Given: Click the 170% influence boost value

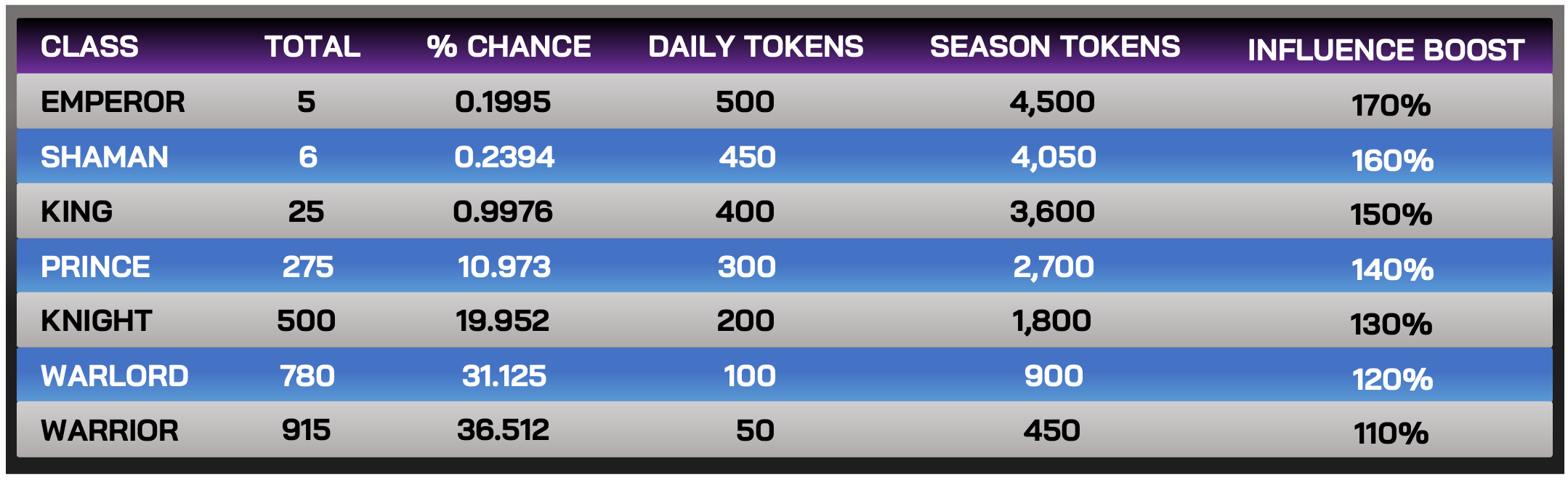Looking at the screenshot, I should pyautogui.click(x=1391, y=106).
